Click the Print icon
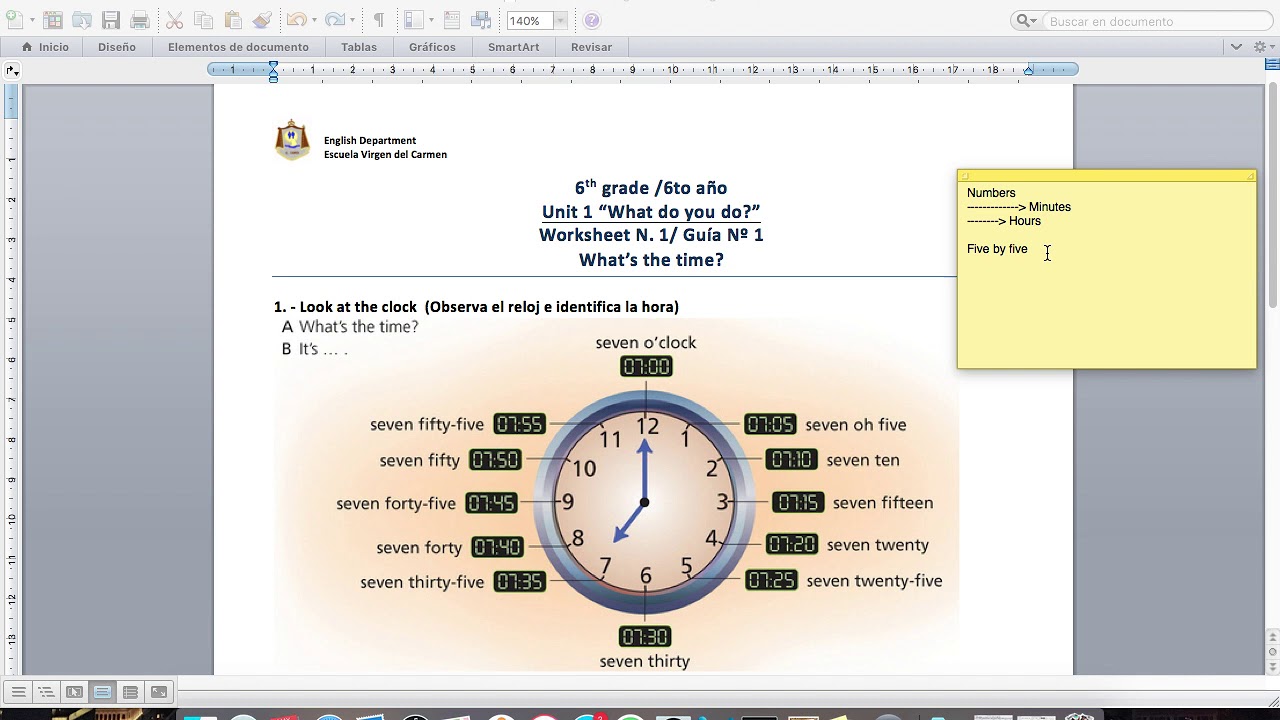This screenshot has width=1280, height=720. point(140,20)
